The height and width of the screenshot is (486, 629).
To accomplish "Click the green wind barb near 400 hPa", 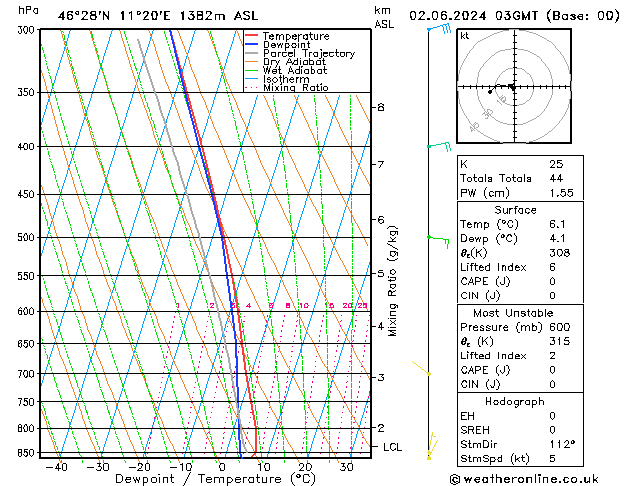I will [438, 146].
